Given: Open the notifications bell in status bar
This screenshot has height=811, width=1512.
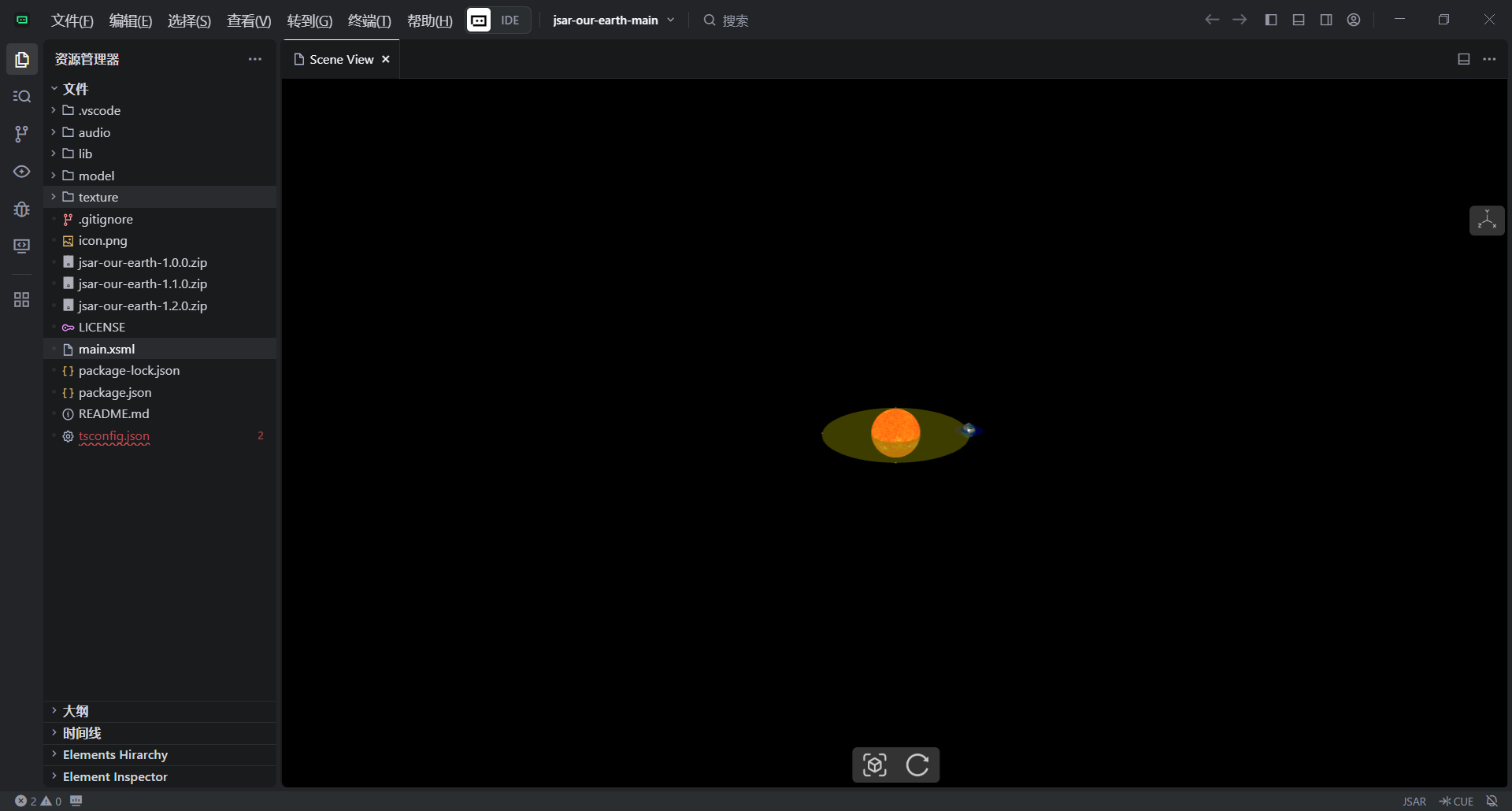Looking at the screenshot, I should point(1492,801).
